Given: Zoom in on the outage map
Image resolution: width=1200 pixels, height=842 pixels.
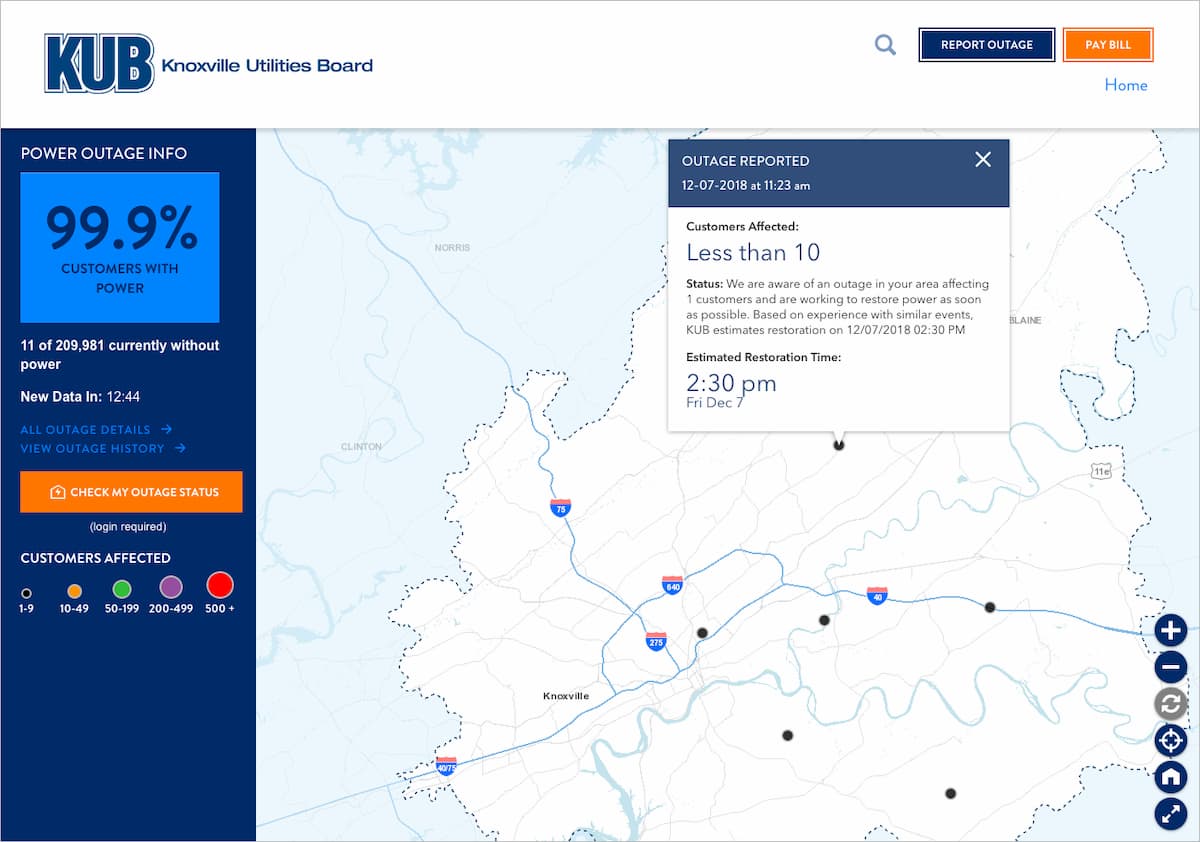Looking at the screenshot, I should point(1170,630).
